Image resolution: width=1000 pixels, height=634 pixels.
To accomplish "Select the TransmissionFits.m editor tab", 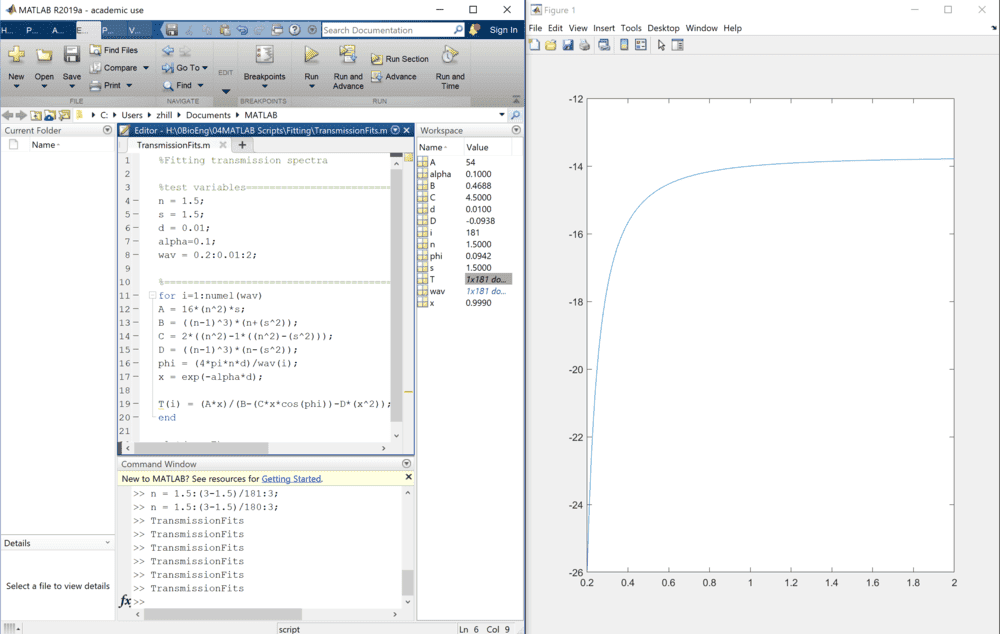I will pyautogui.click(x=173, y=145).
